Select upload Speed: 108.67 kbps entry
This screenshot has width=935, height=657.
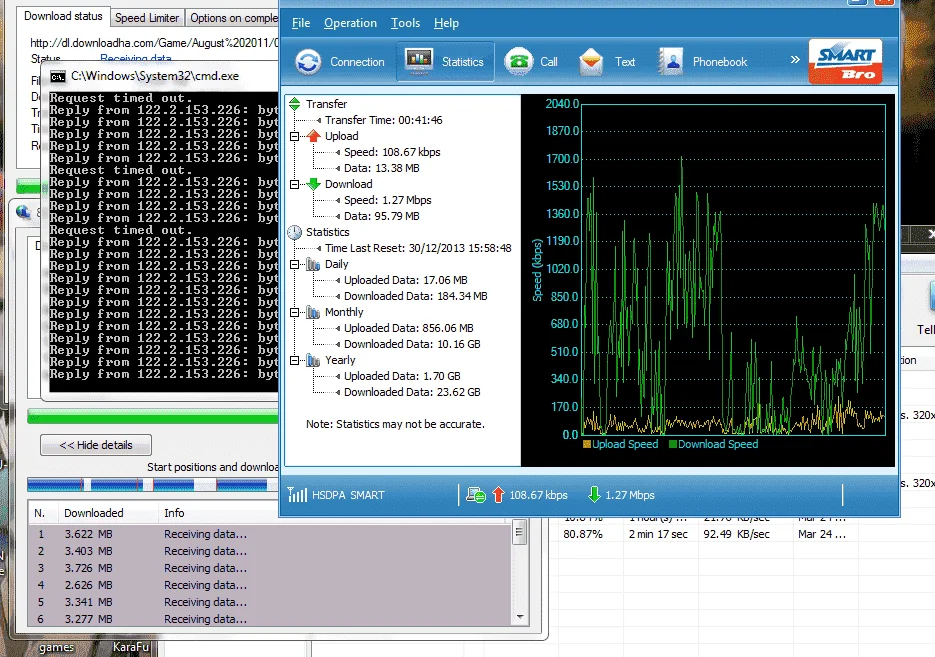pyautogui.click(x=392, y=152)
